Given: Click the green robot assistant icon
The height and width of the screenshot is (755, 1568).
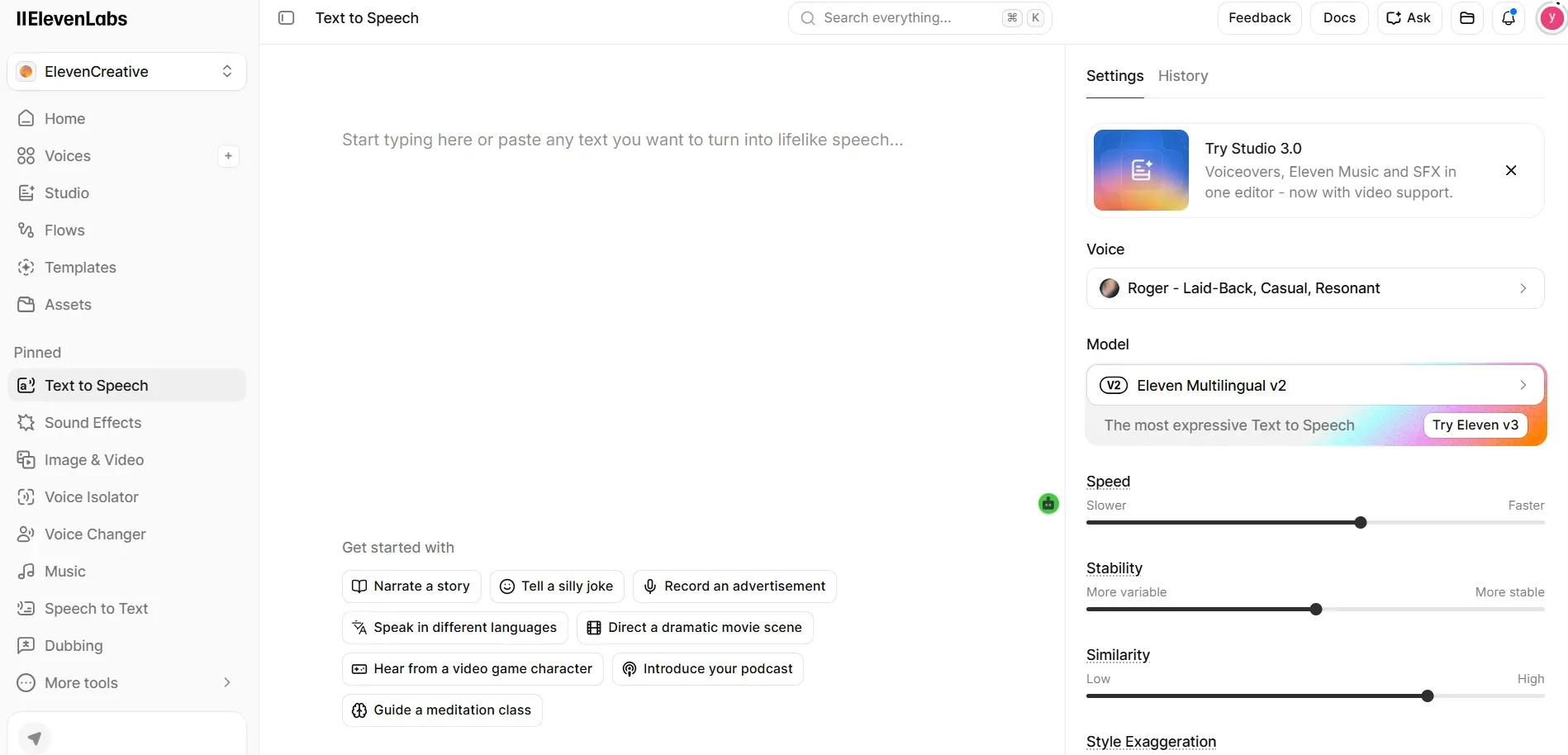Looking at the screenshot, I should pyautogui.click(x=1048, y=503).
